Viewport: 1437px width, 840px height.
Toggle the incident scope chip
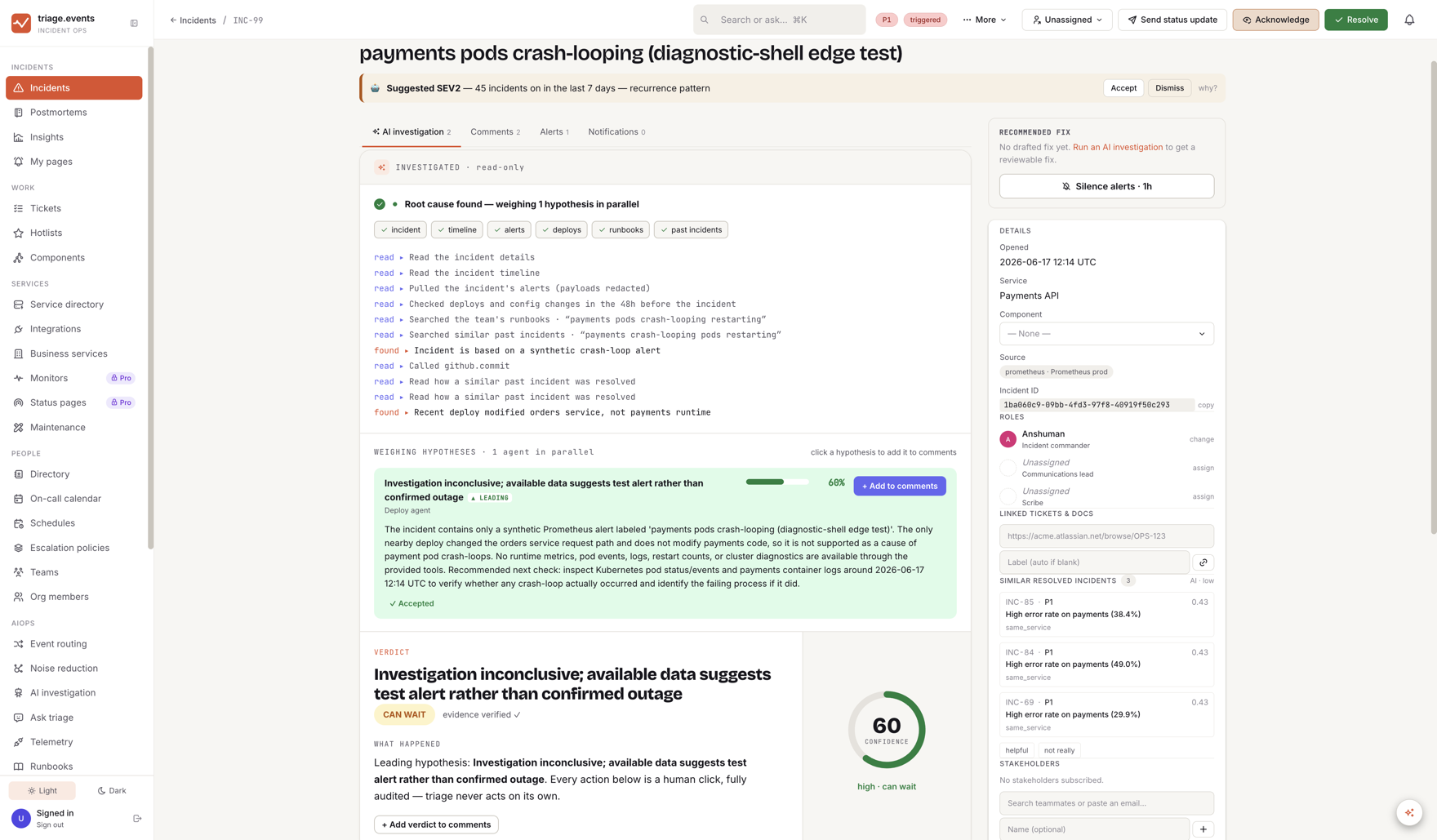400,230
